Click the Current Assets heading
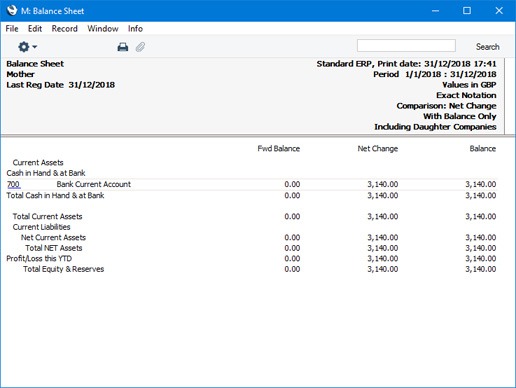 (x=38, y=163)
